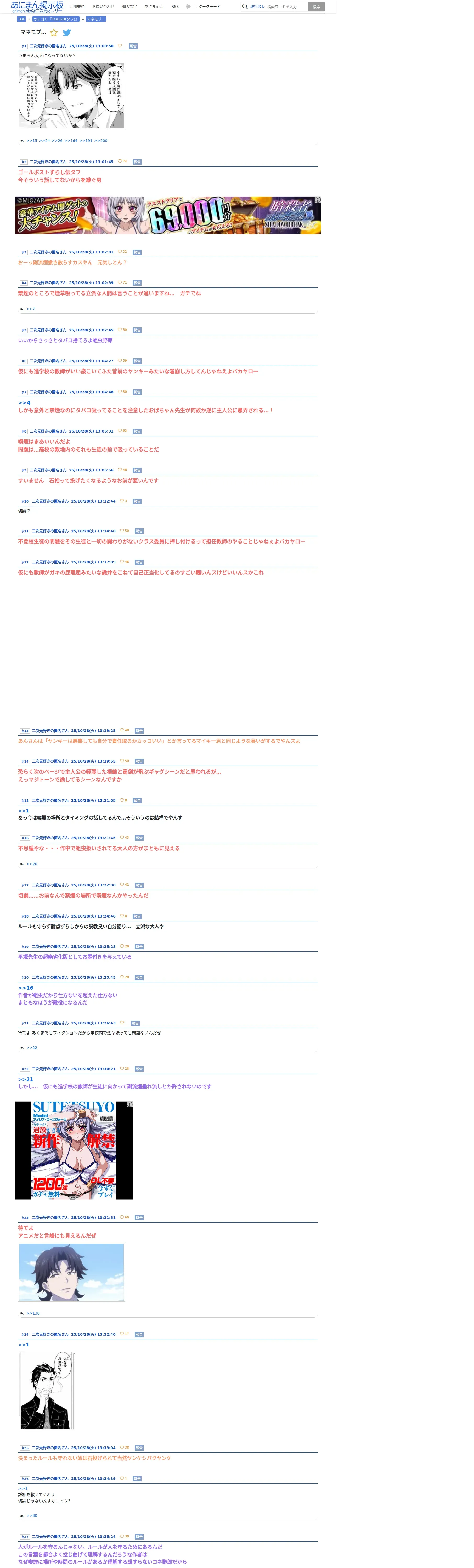474x1568 pixels.
Task: Click the magnifying glass search icon
Action: click(245, 7)
